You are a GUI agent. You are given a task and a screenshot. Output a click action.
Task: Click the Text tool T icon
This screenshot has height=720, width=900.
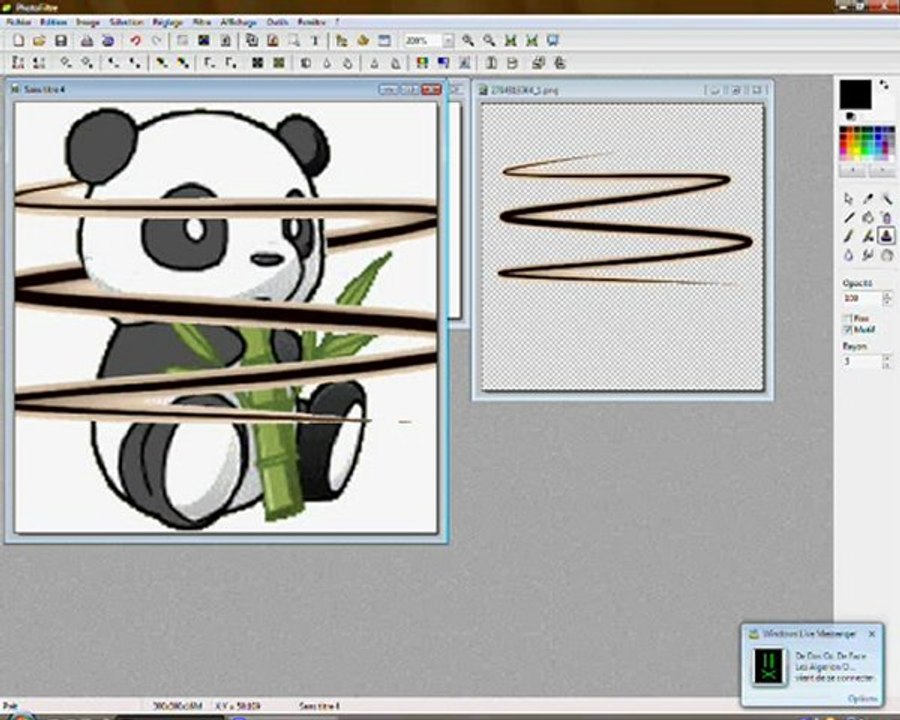315,41
